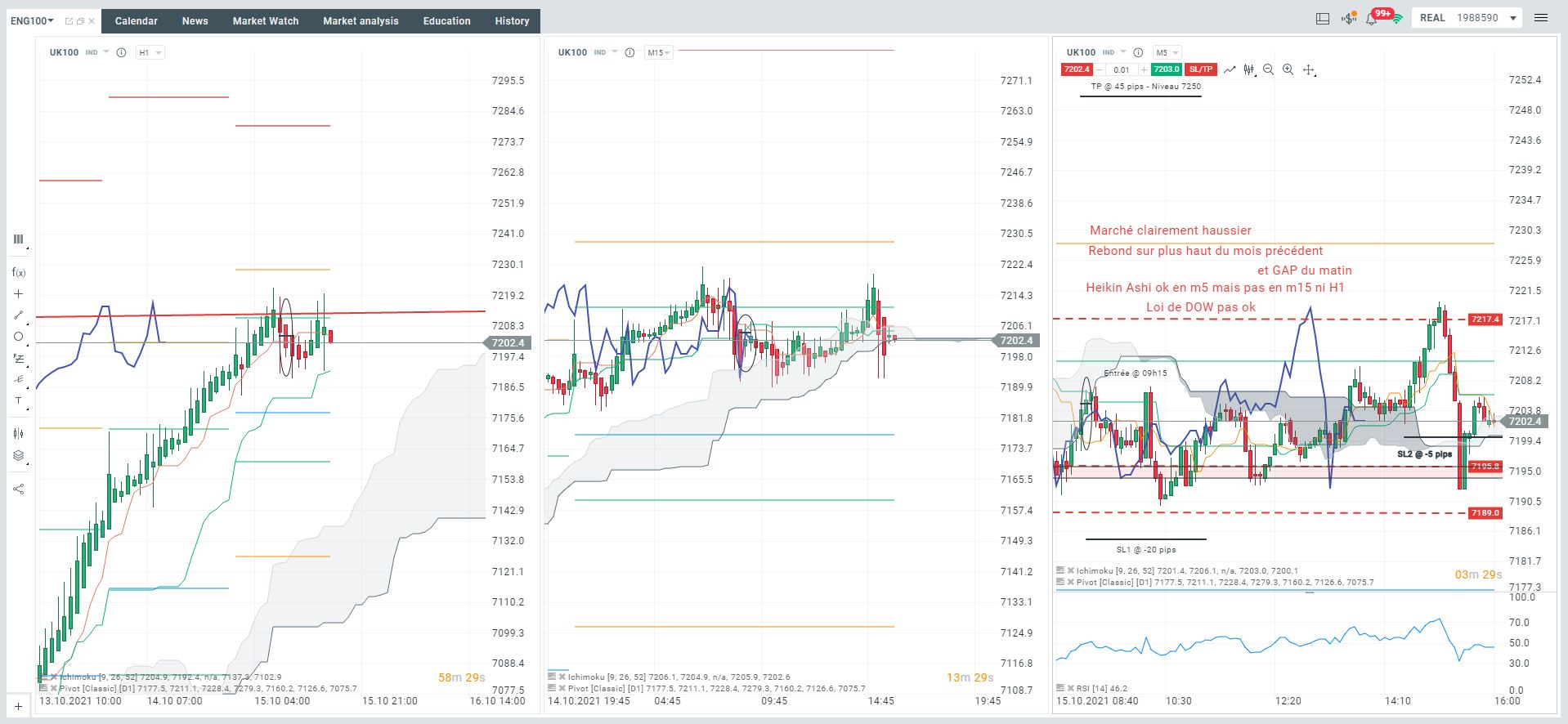Click the SL/TP button
The height and width of the screenshot is (724, 1568).
(x=1202, y=69)
